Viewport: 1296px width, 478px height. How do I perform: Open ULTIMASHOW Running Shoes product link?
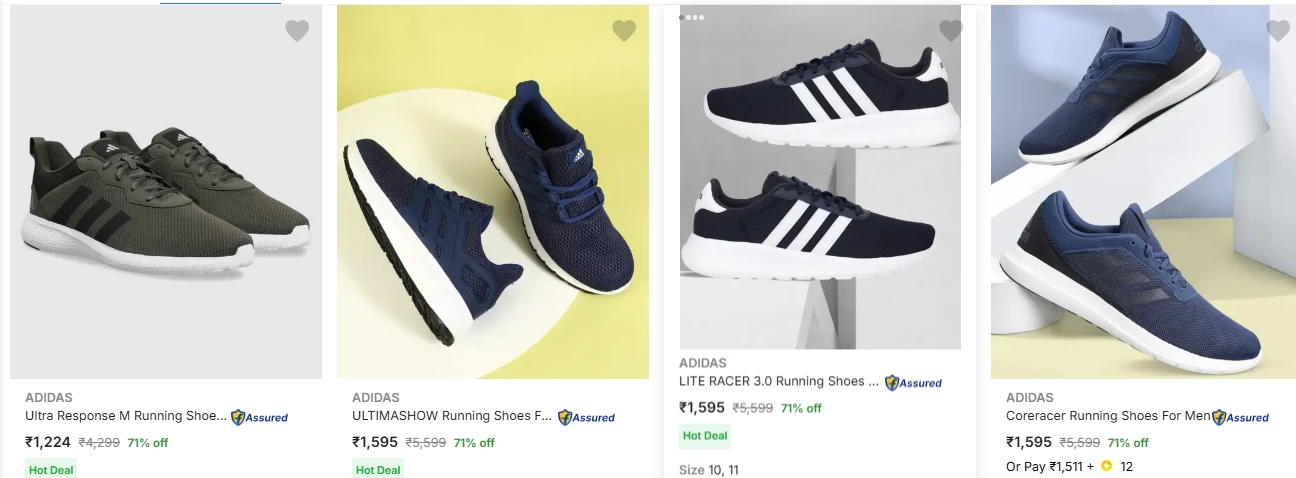[x=452, y=416]
